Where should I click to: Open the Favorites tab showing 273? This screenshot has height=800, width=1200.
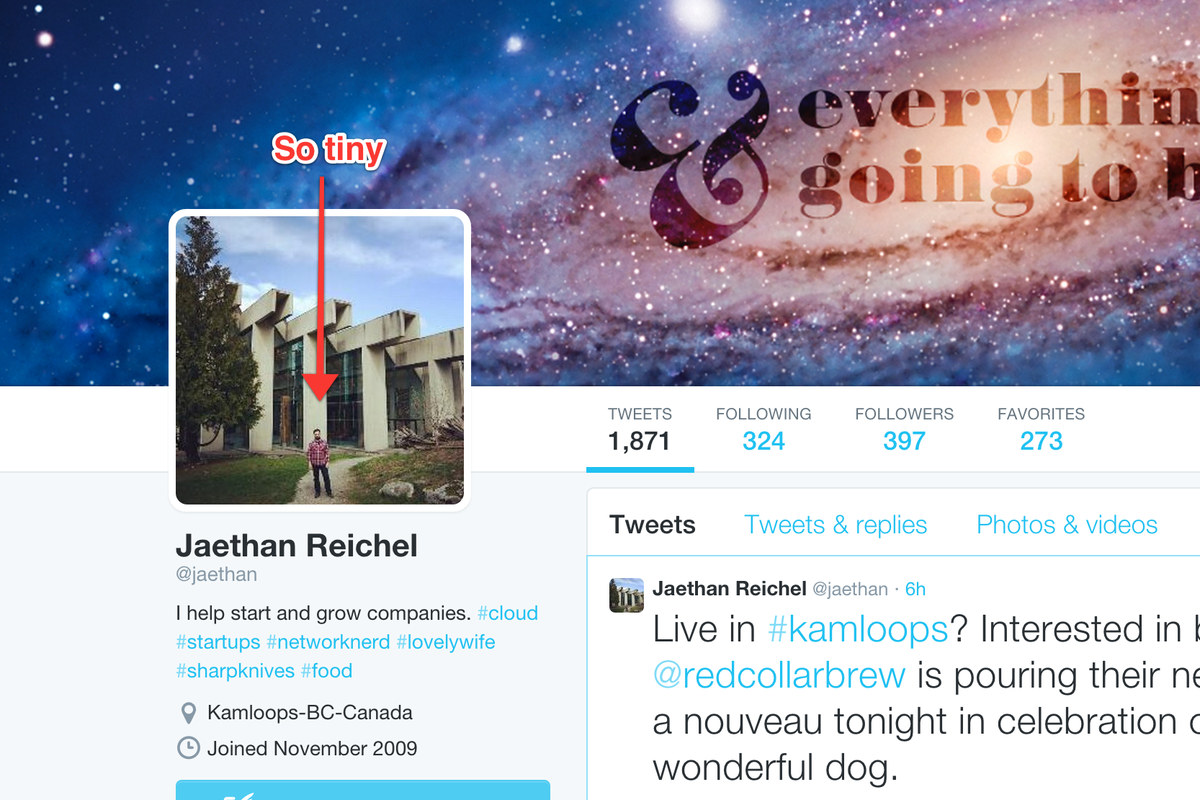[x=1041, y=428]
